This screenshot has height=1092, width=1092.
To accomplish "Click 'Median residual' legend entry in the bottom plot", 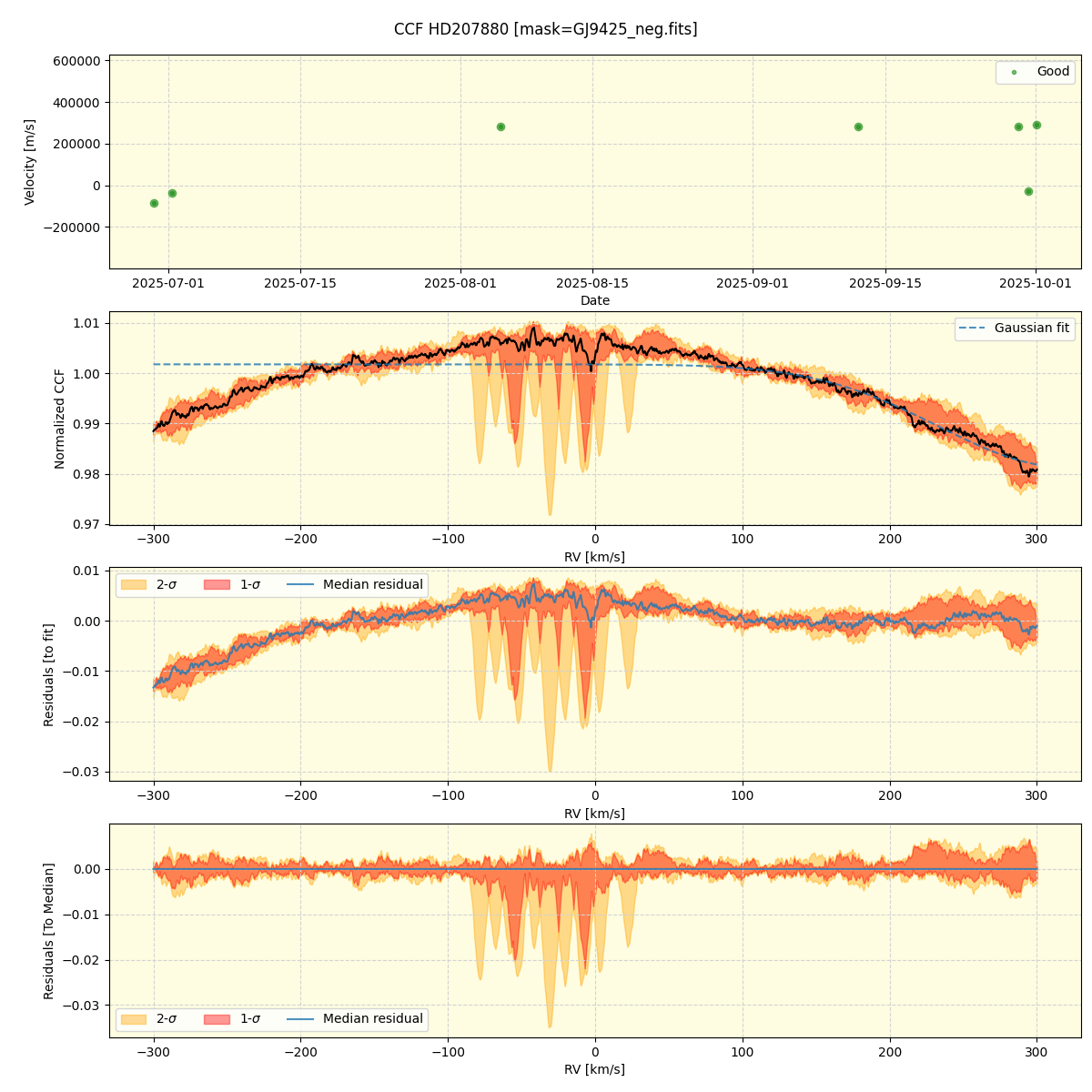I will tap(355, 1019).
